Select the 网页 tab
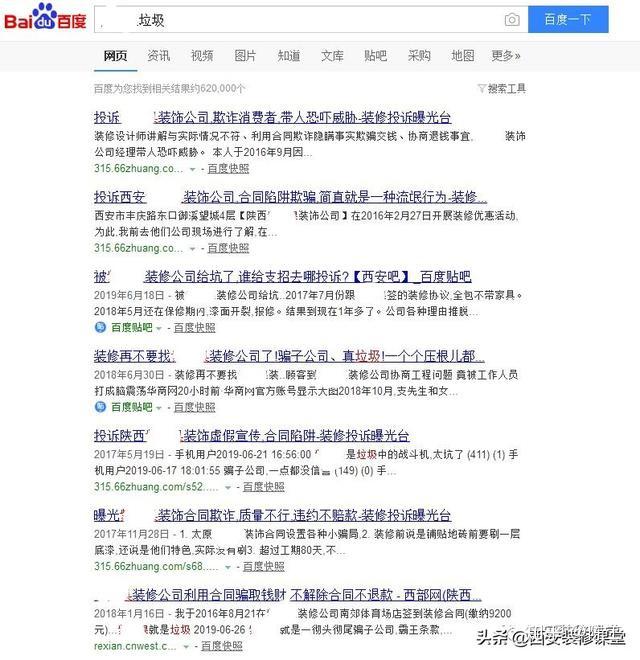 [x=115, y=56]
